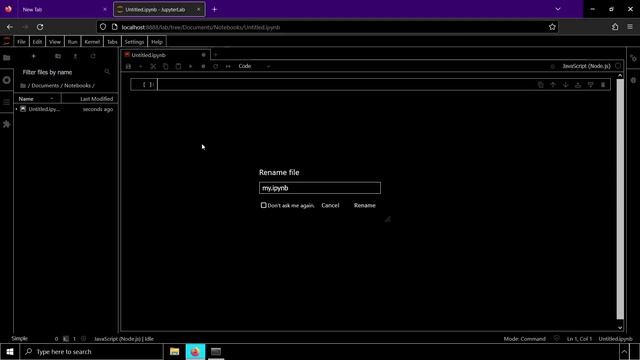Open the Kernel menu
The height and width of the screenshot is (360, 640).
click(92, 42)
